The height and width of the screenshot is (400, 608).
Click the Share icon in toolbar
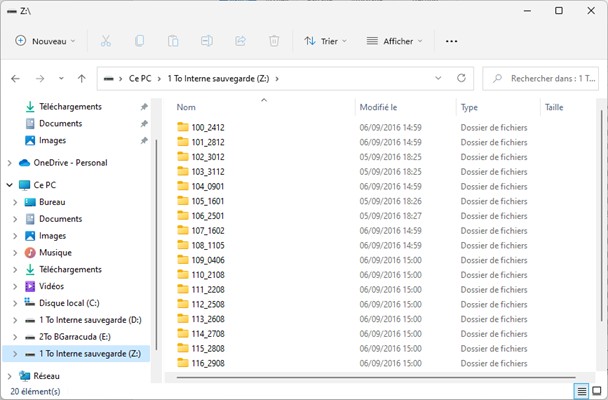(x=240, y=41)
